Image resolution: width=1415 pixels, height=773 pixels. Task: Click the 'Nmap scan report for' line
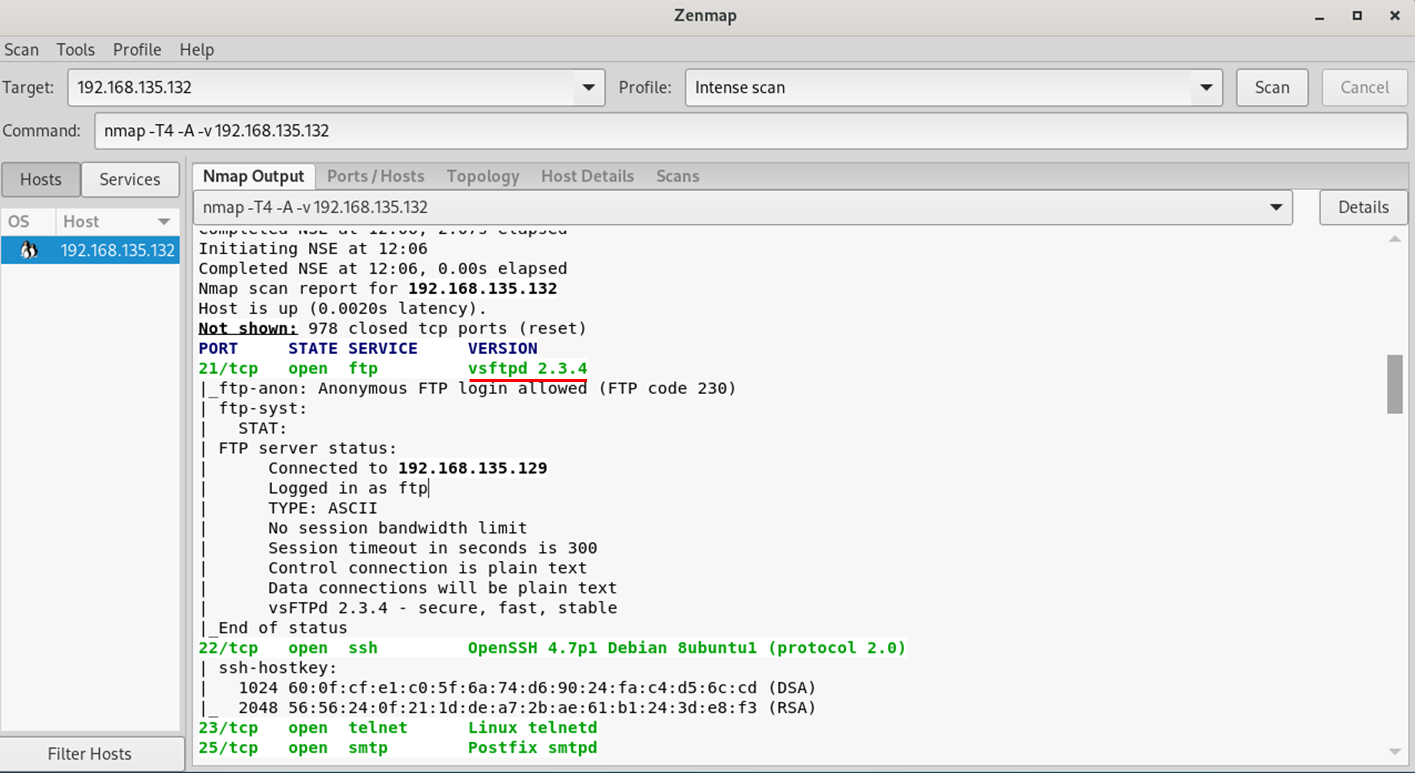(377, 288)
